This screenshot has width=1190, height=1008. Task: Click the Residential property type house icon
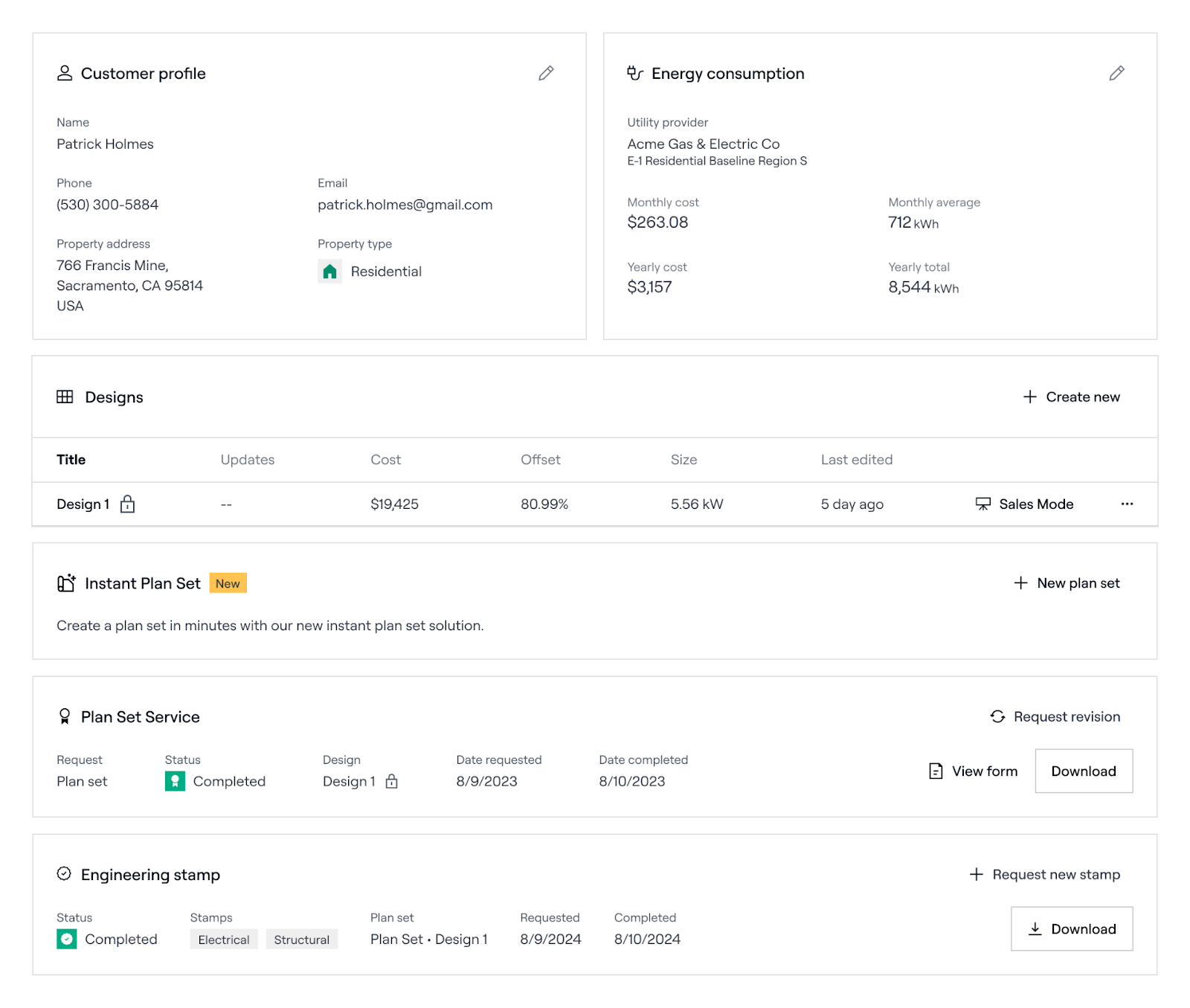click(329, 272)
